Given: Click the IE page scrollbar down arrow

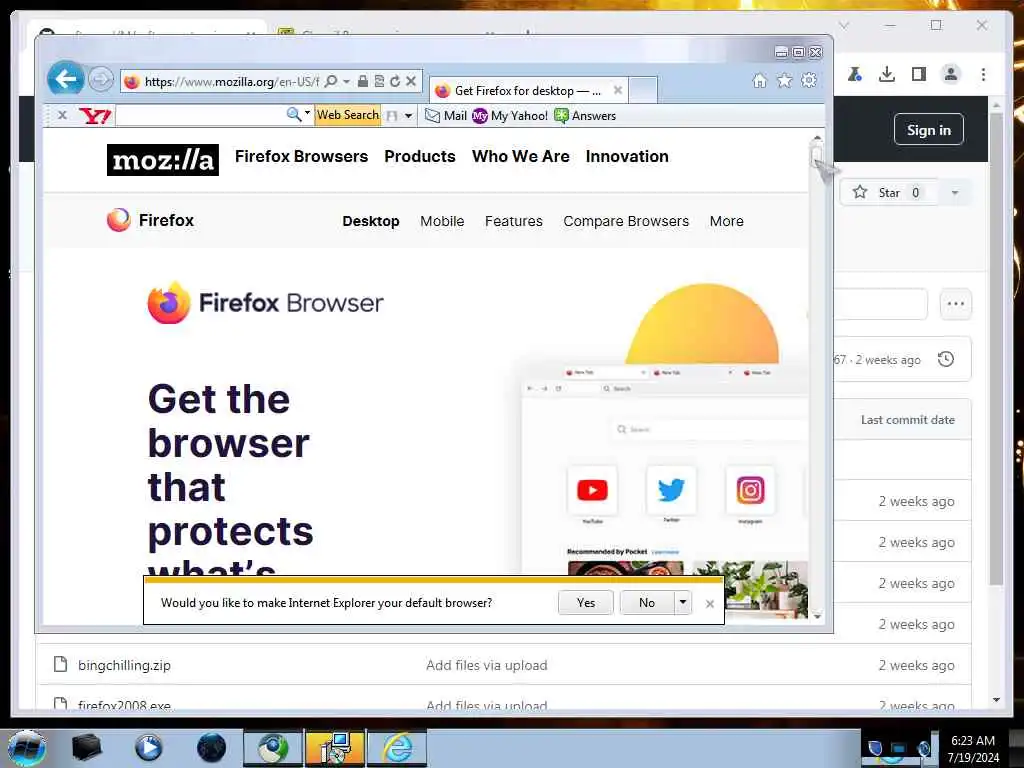Looking at the screenshot, I should tap(817, 615).
